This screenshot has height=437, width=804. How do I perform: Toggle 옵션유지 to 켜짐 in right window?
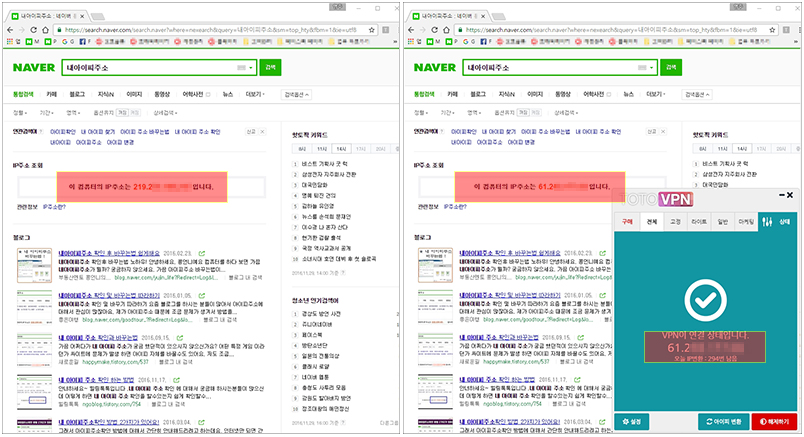(x=524, y=112)
